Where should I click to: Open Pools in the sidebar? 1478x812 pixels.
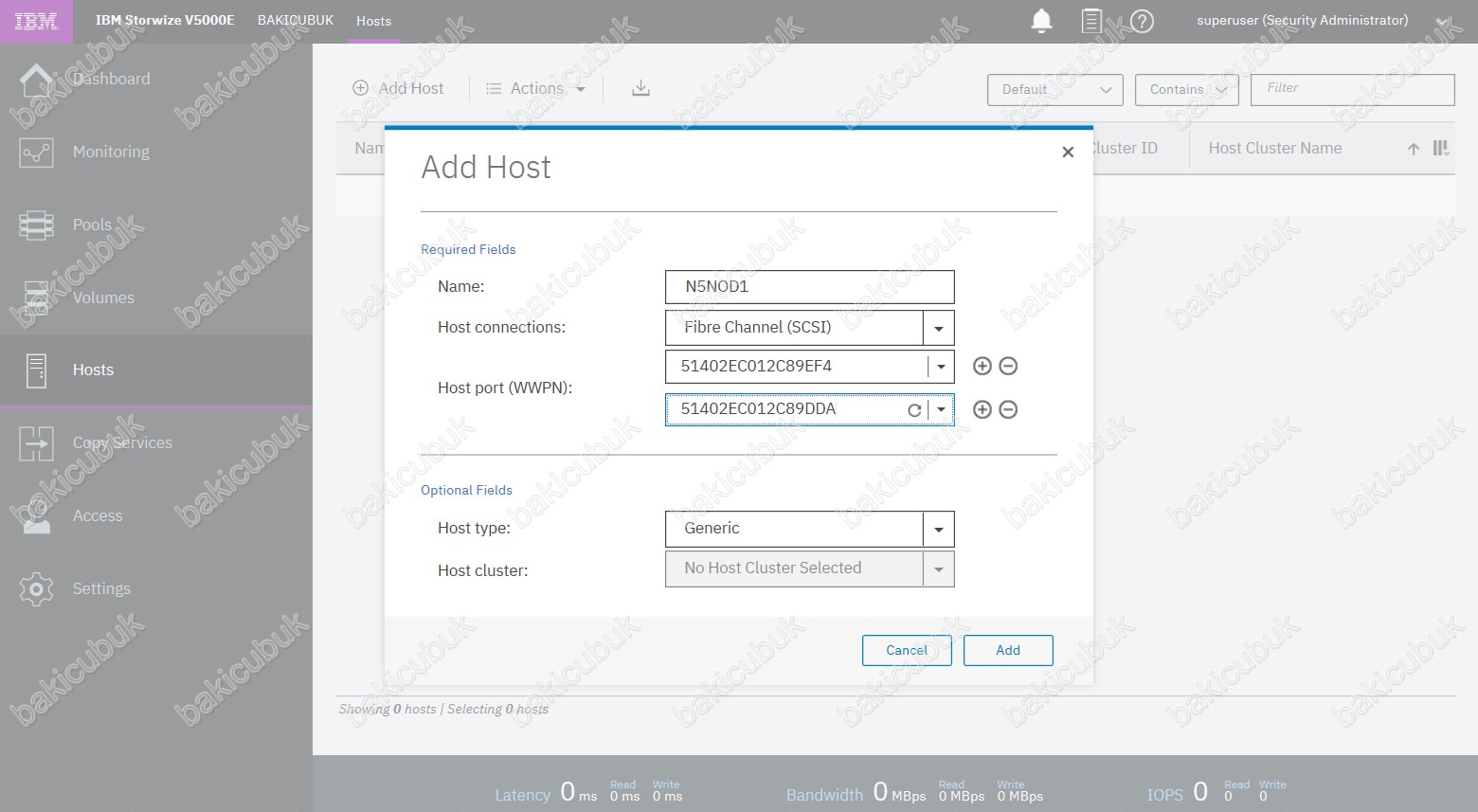(156, 226)
